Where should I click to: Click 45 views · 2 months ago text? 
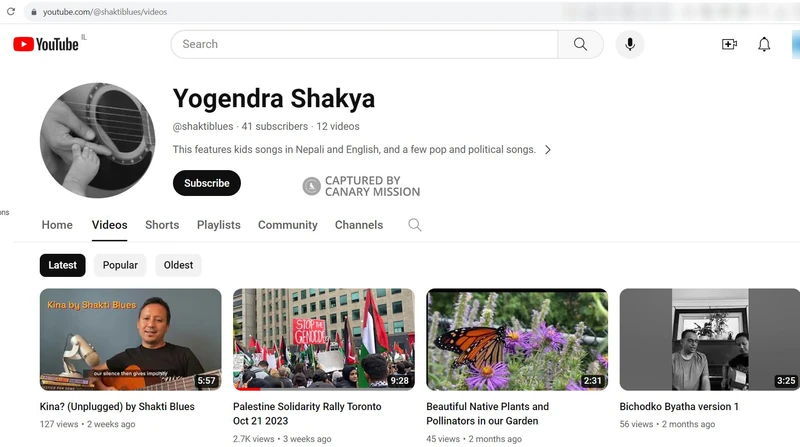coord(474,439)
